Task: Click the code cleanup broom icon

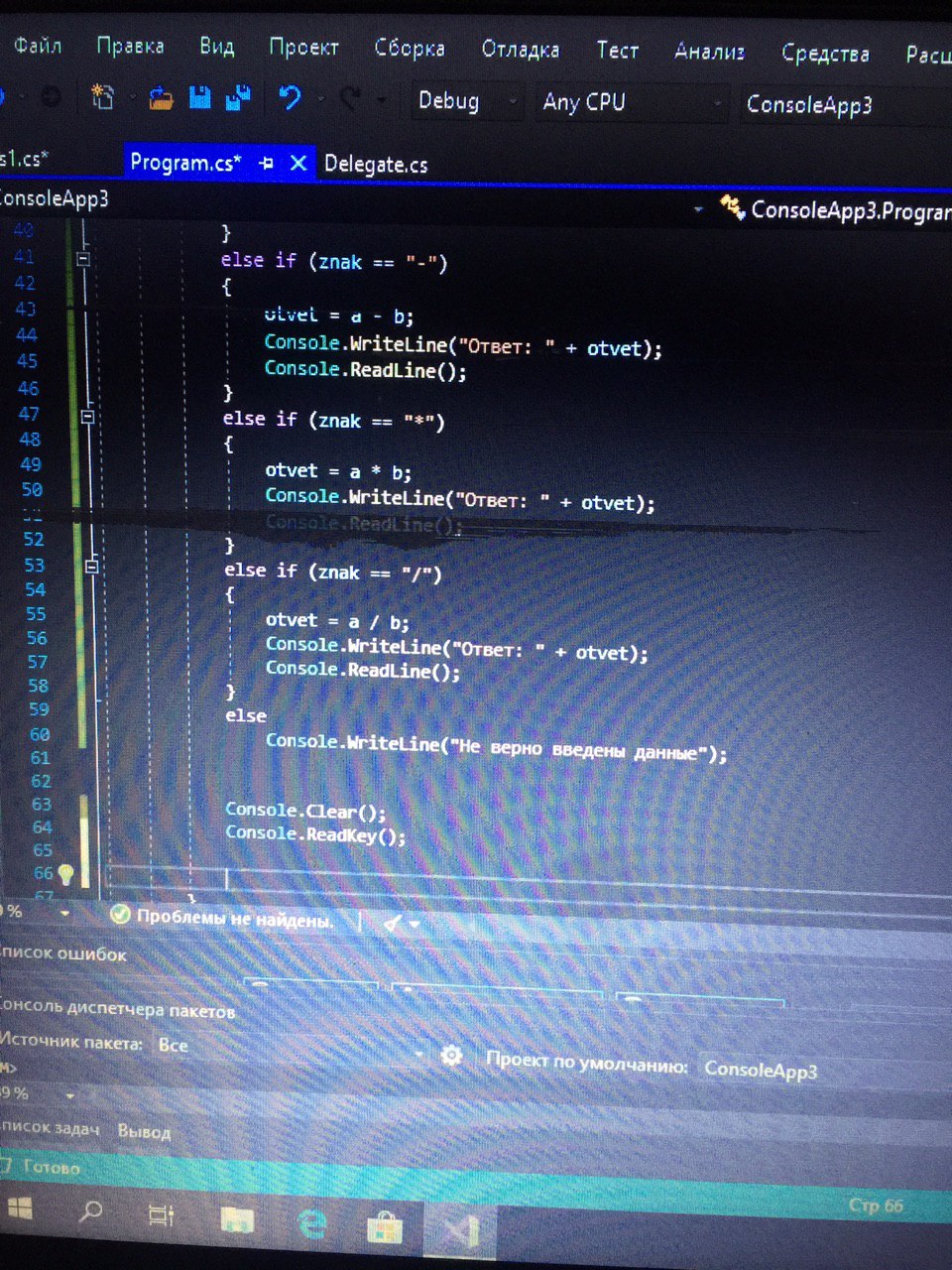Action: 393,923
